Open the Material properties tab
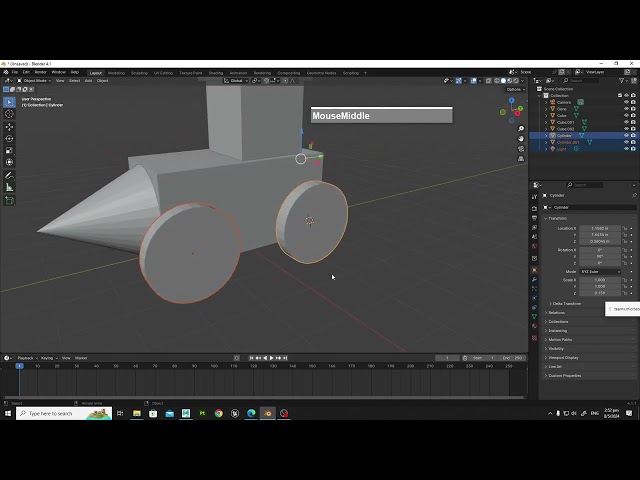The height and width of the screenshot is (480, 640). 534,326
